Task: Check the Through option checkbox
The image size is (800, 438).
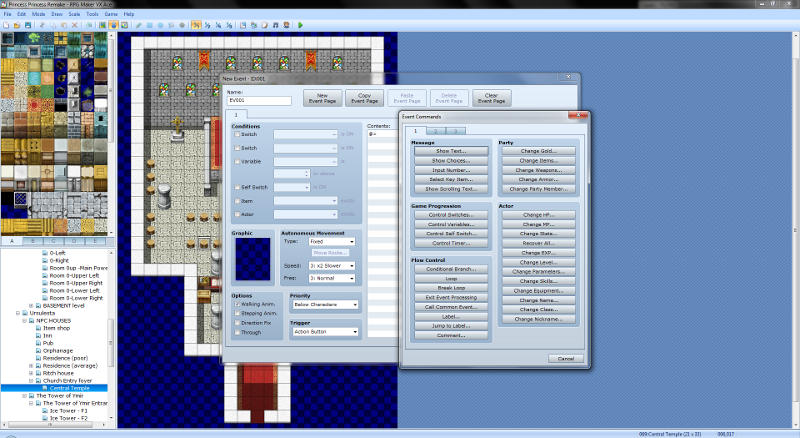Action: (x=237, y=332)
